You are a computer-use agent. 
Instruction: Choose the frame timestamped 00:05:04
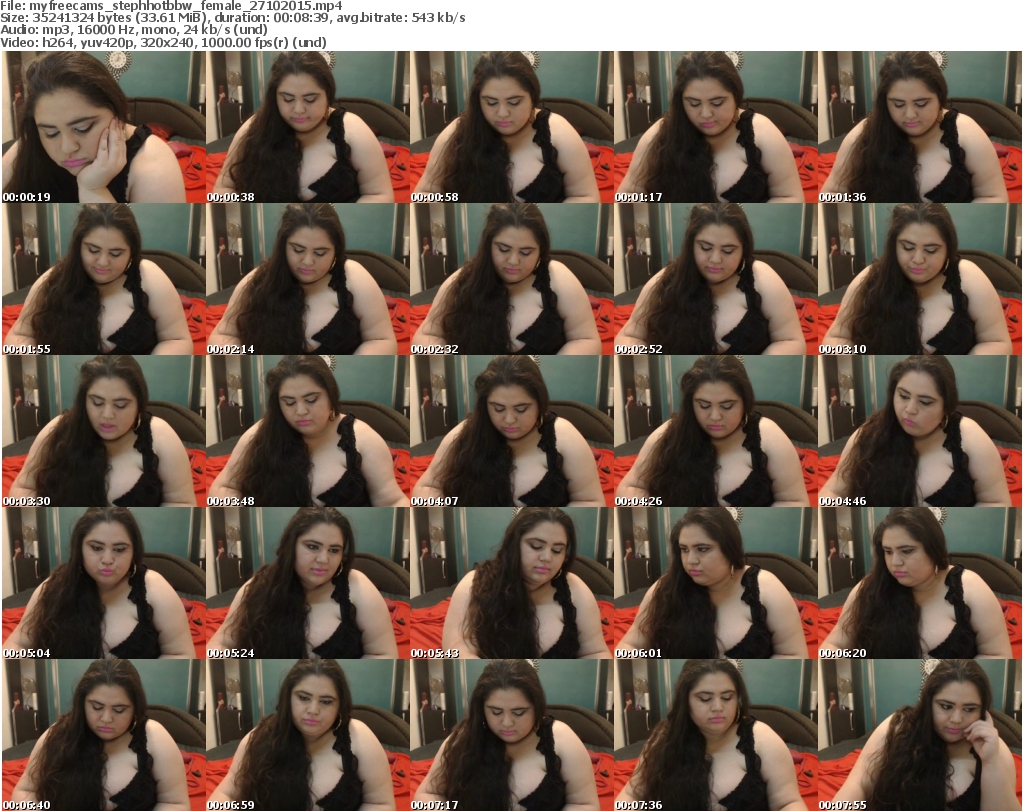pyautogui.click(x=104, y=583)
